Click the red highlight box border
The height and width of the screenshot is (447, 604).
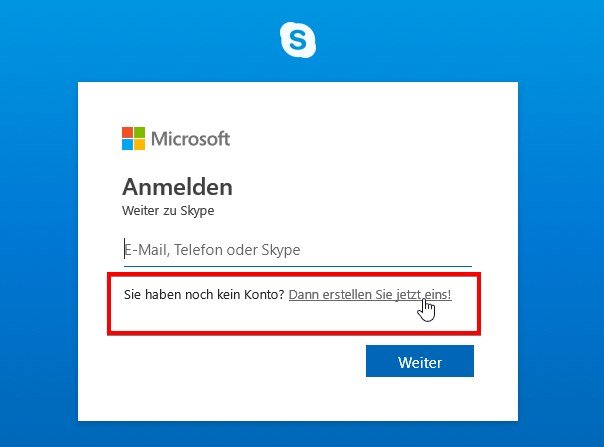pos(294,274)
